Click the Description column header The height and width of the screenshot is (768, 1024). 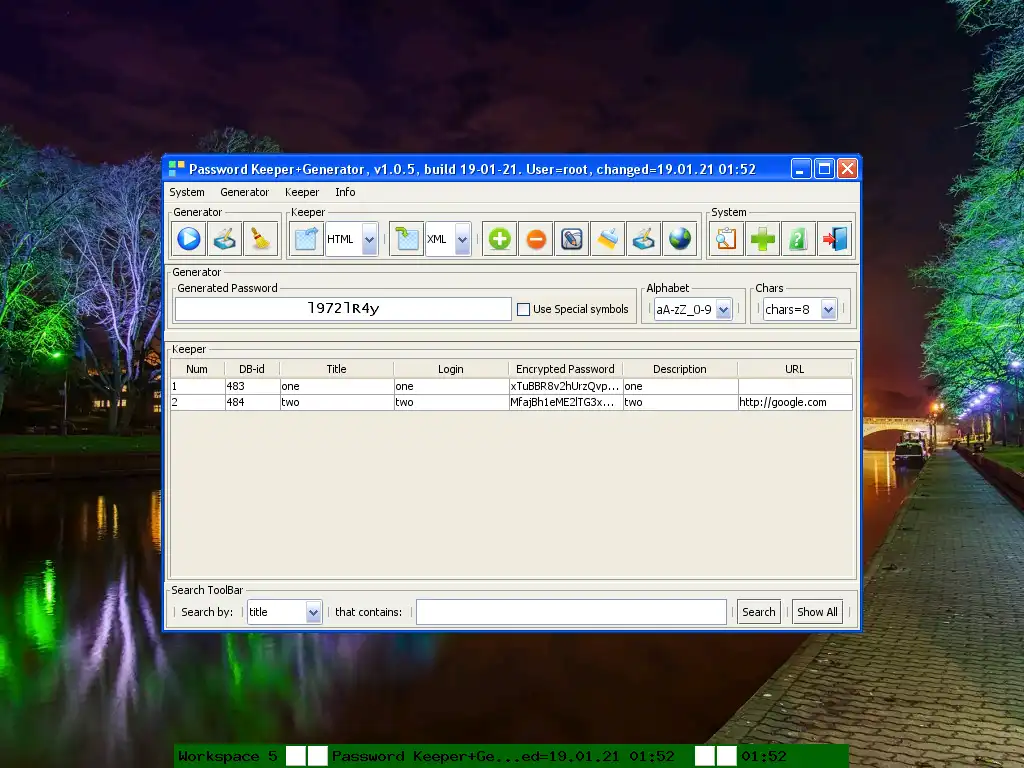click(x=680, y=369)
